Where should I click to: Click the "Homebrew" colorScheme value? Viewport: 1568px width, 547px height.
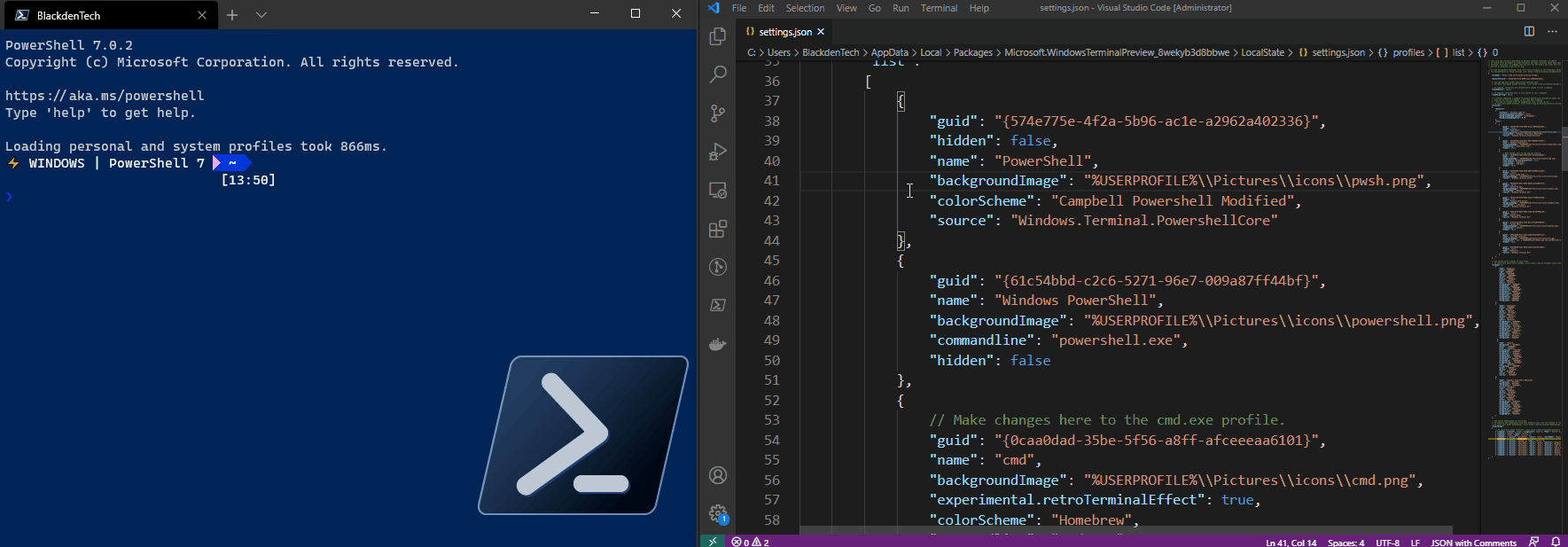coord(1091,520)
